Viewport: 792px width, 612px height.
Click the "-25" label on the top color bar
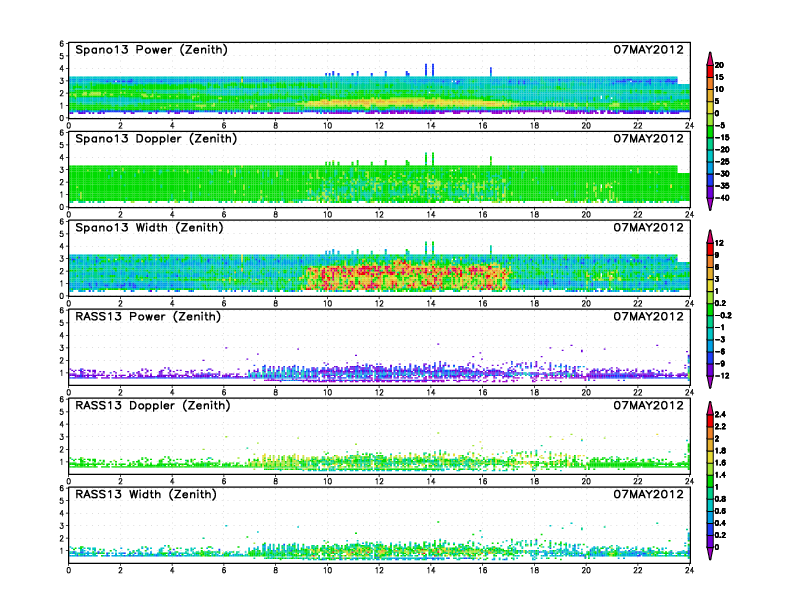(x=722, y=162)
